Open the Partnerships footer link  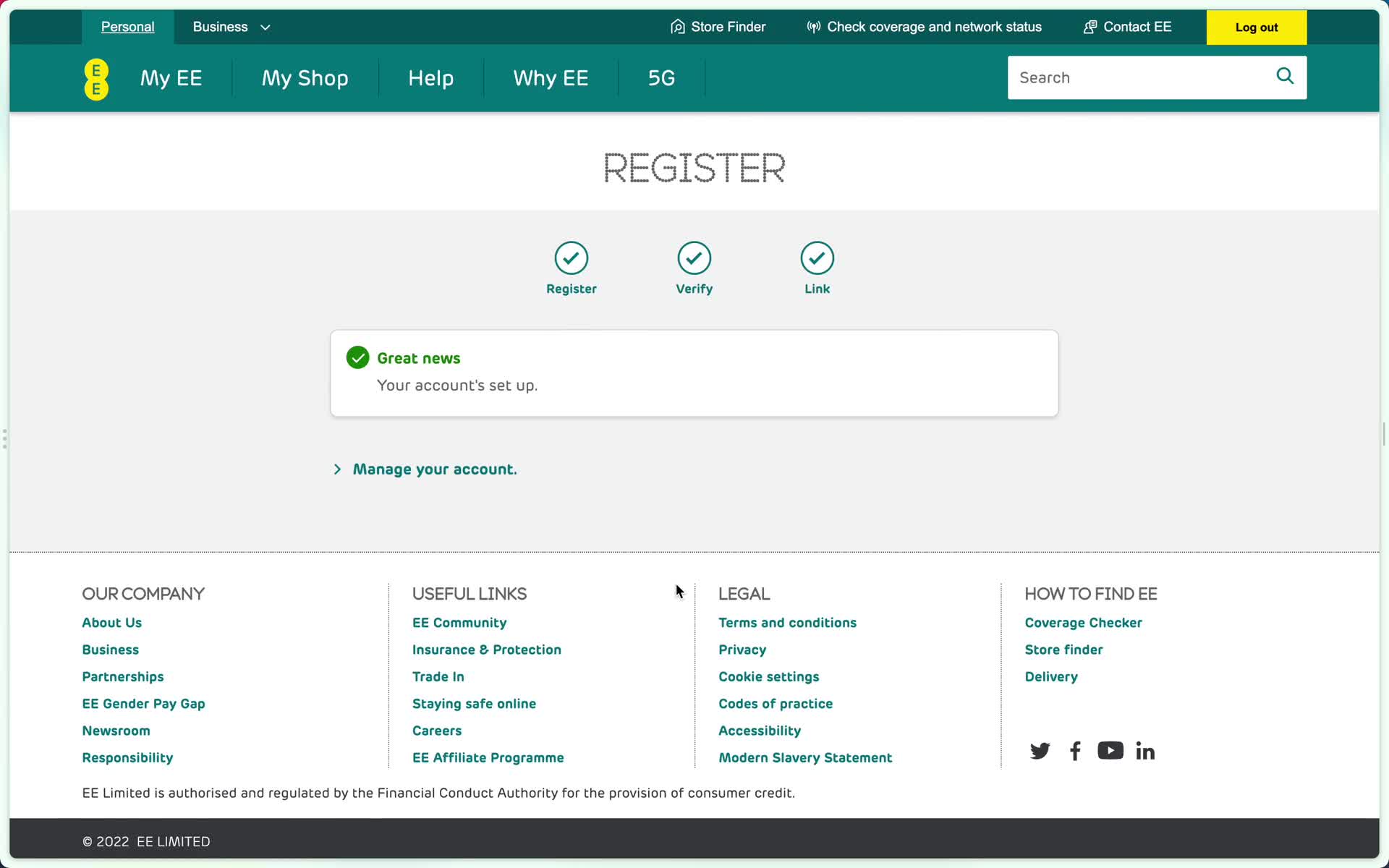coord(123,677)
